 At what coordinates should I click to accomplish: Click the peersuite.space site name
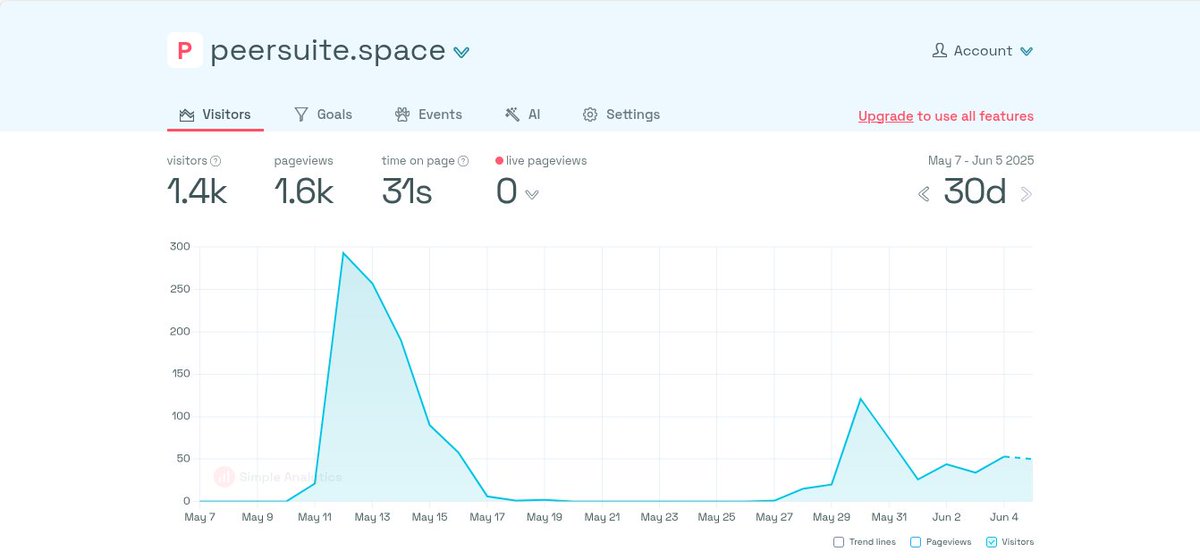click(328, 50)
